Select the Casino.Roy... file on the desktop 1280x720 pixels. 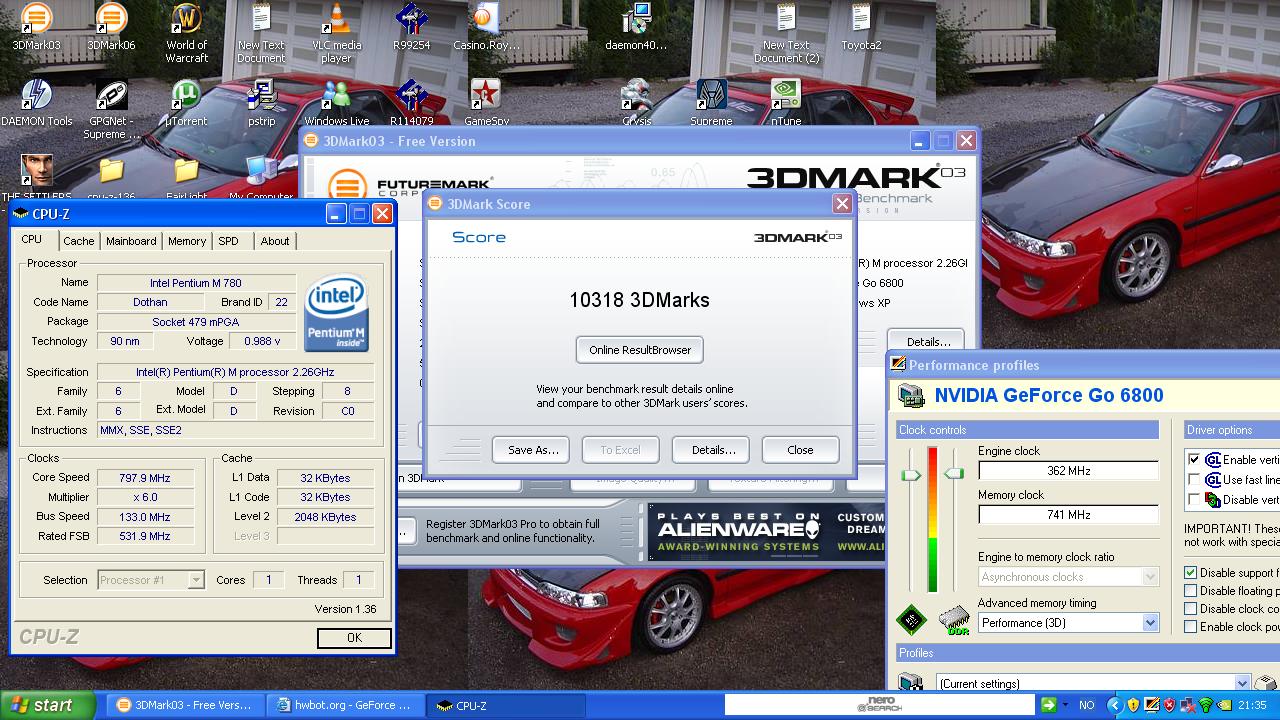pos(485,27)
